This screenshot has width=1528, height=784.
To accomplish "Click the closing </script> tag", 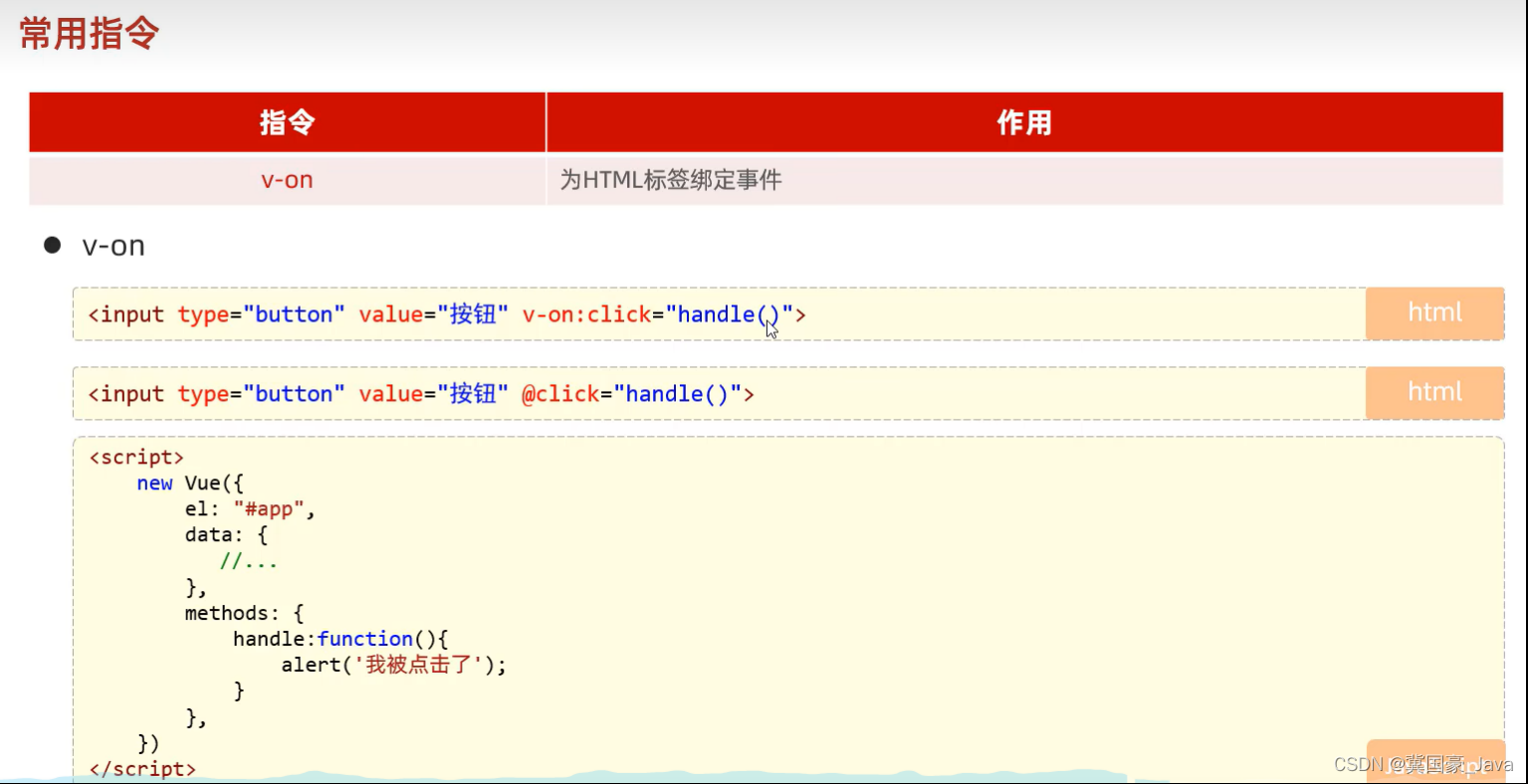I will (x=142, y=769).
